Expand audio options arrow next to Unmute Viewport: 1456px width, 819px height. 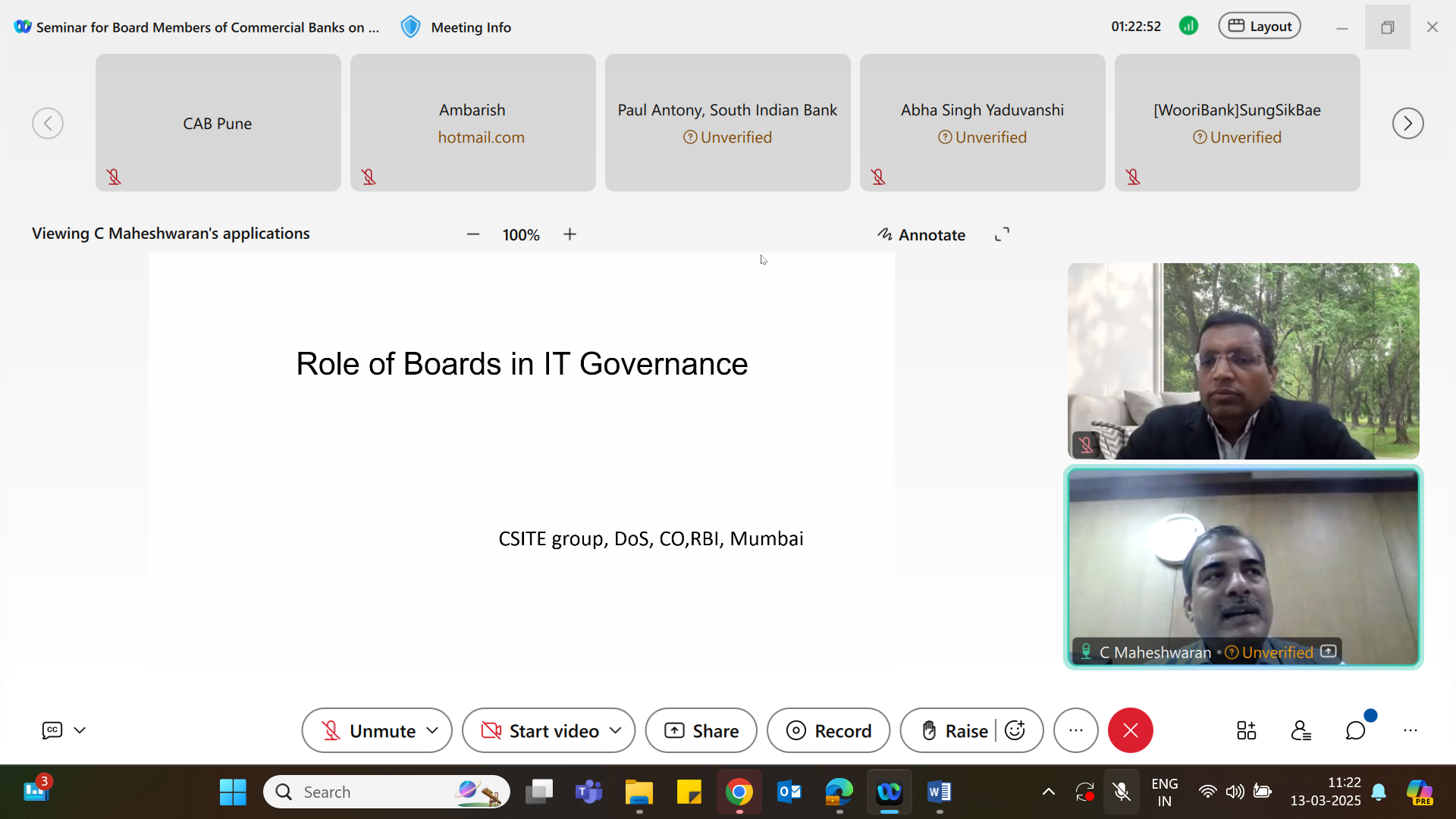(433, 730)
